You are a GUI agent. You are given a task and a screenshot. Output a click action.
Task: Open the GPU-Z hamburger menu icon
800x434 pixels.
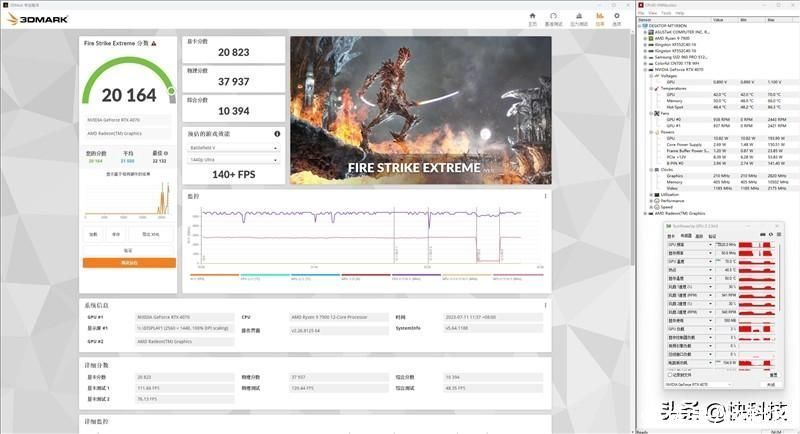click(779, 235)
